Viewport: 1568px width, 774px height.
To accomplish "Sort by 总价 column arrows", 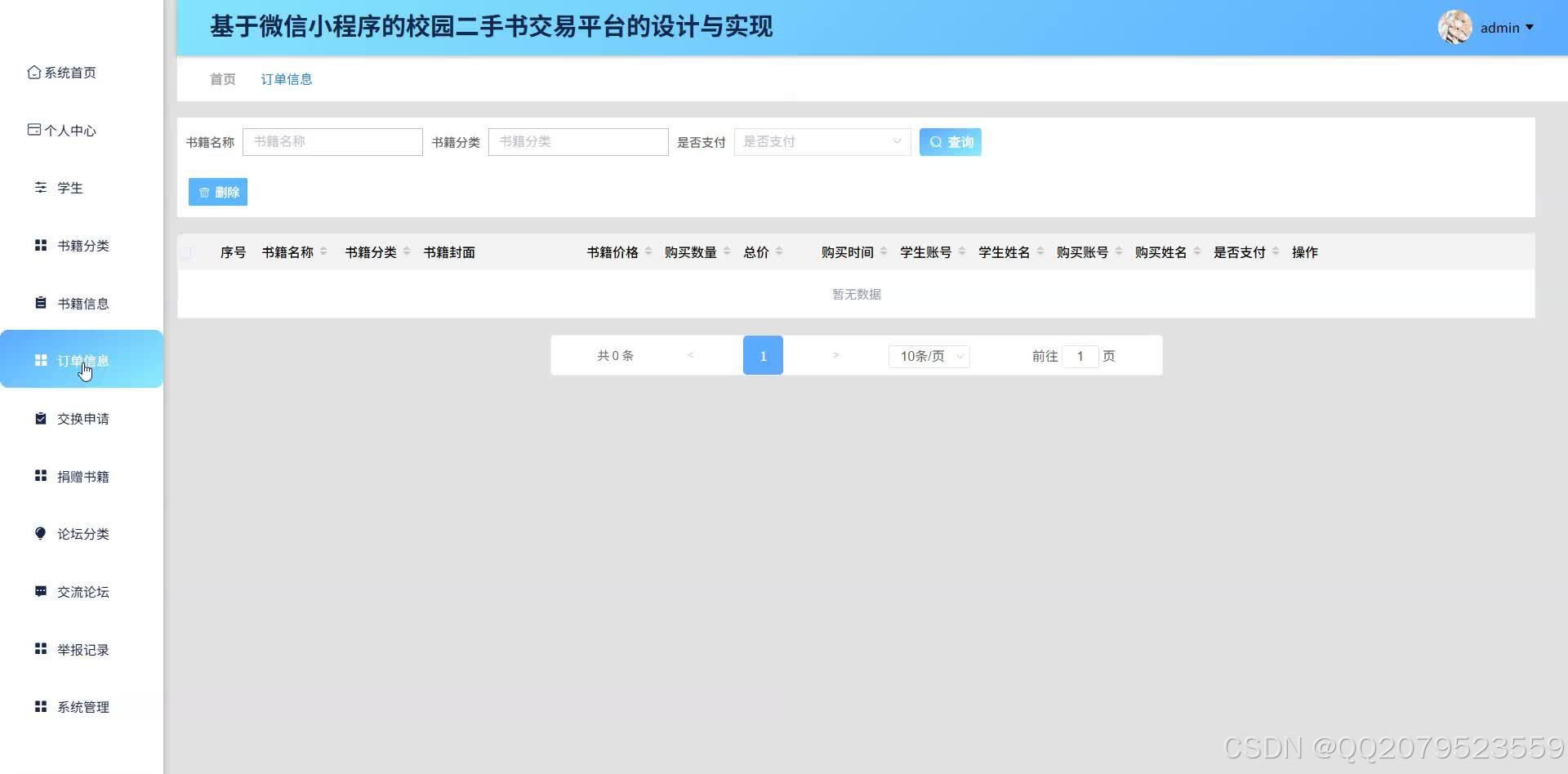I will click(779, 251).
